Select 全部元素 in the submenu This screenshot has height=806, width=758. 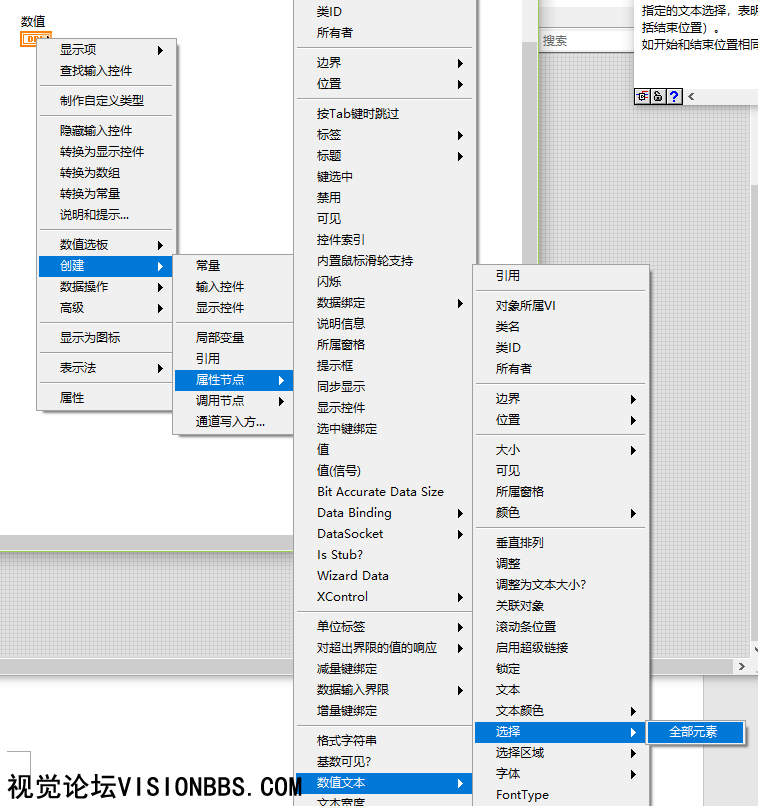pos(694,732)
